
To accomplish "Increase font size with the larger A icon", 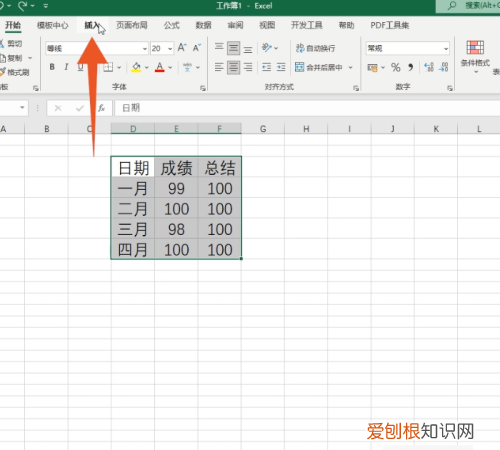I will (x=182, y=48).
